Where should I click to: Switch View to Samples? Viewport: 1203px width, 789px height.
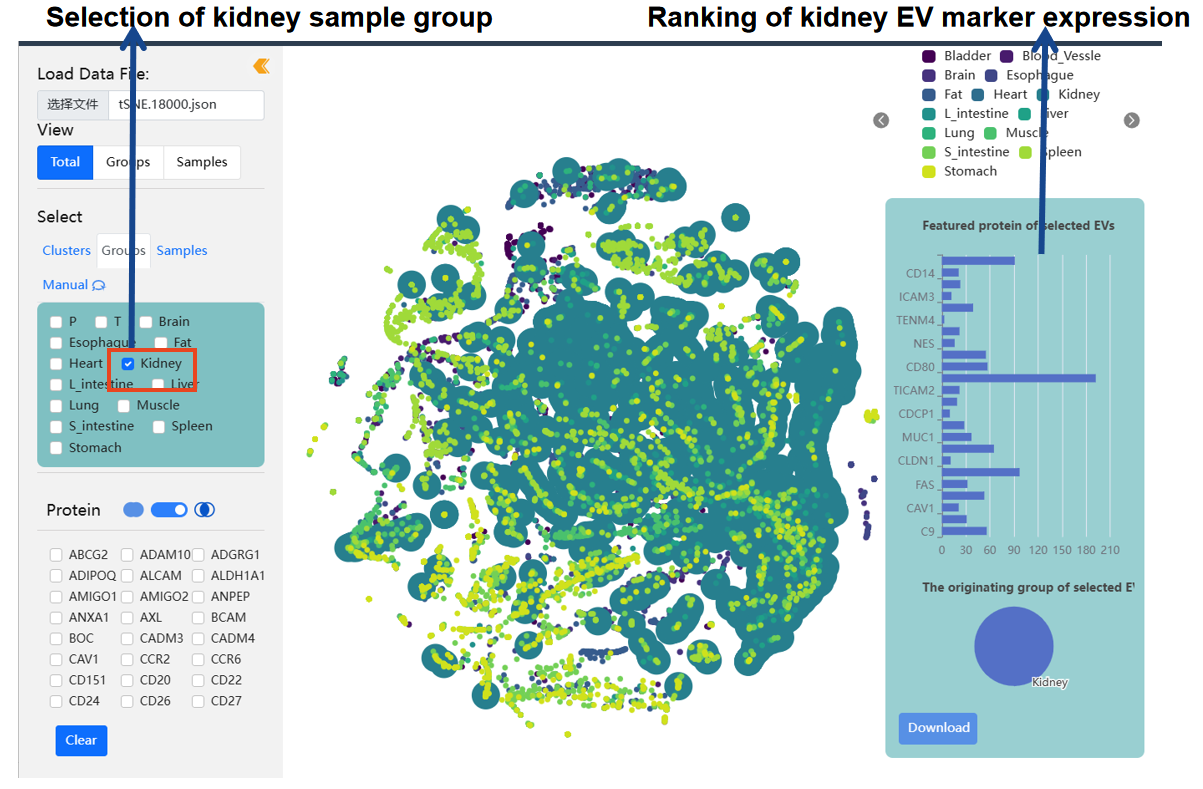201,162
